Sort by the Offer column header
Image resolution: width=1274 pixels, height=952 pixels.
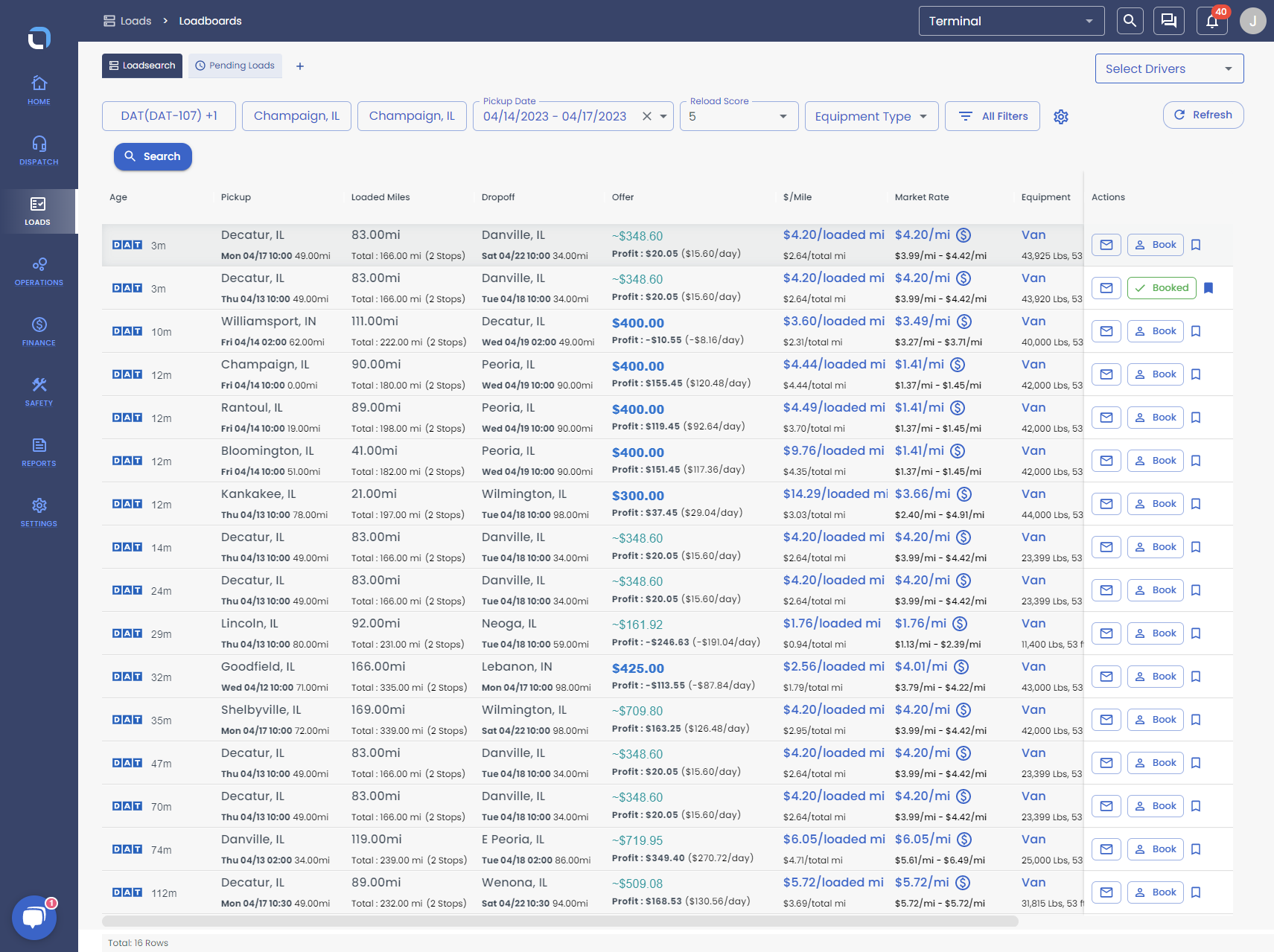coord(622,197)
